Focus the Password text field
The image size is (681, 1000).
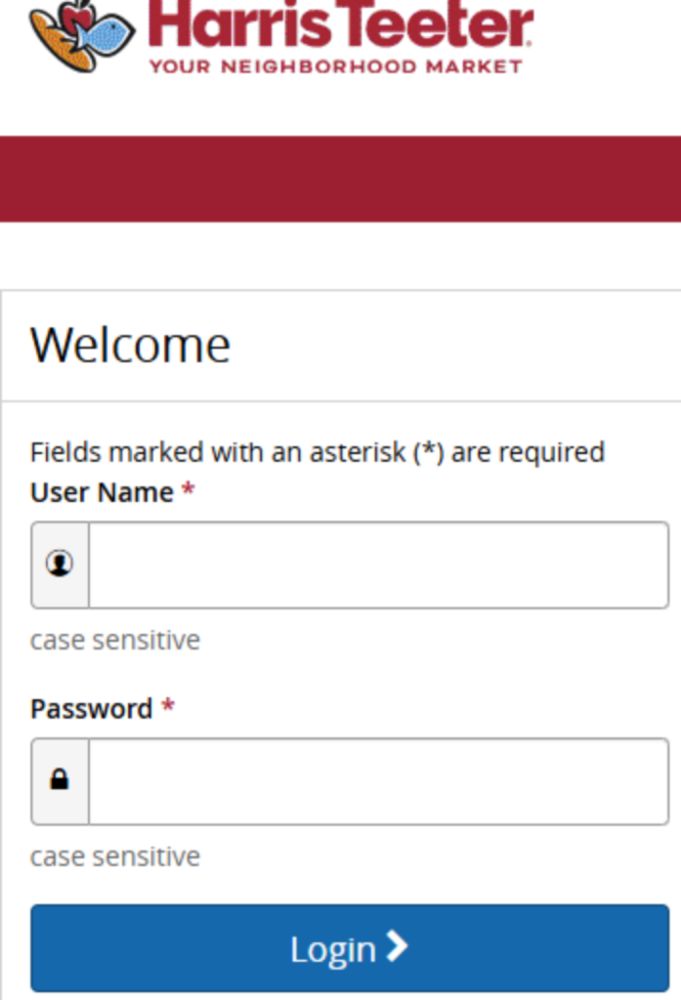(x=378, y=781)
